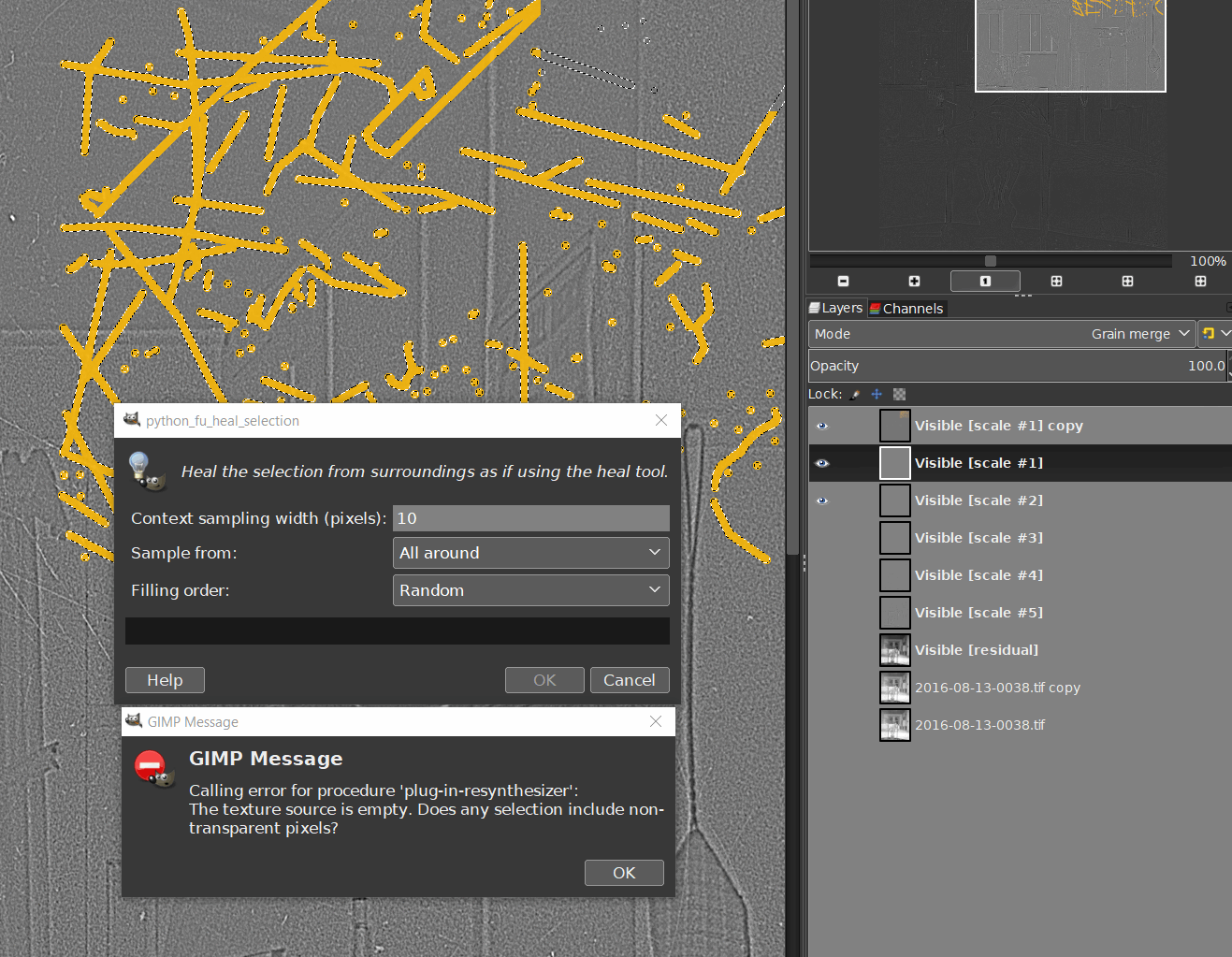Enable lock pixels paintbrush icon

click(855, 395)
